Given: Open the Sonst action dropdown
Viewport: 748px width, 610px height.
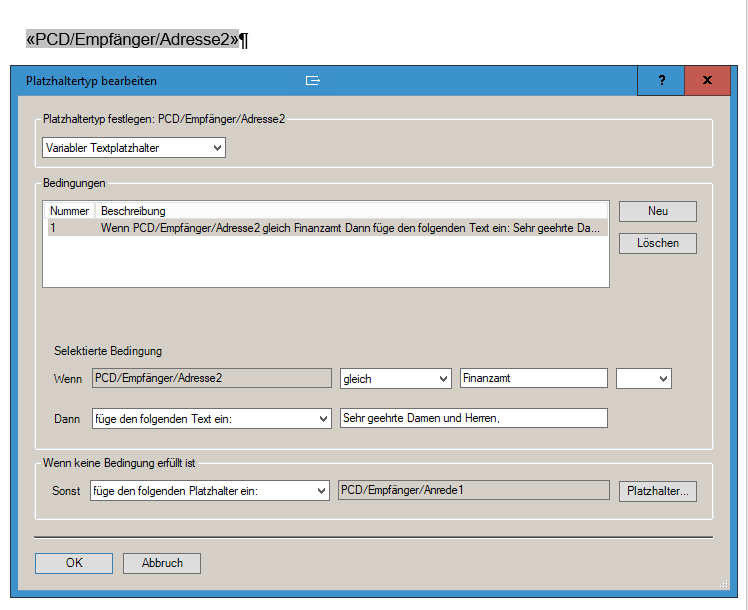Looking at the screenshot, I should pyautogui.click(x=210, y=490).
